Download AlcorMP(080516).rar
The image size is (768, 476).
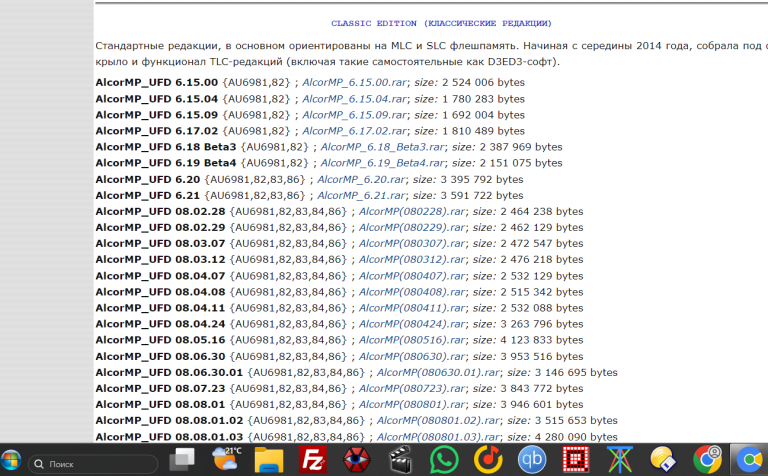point(412,340)
